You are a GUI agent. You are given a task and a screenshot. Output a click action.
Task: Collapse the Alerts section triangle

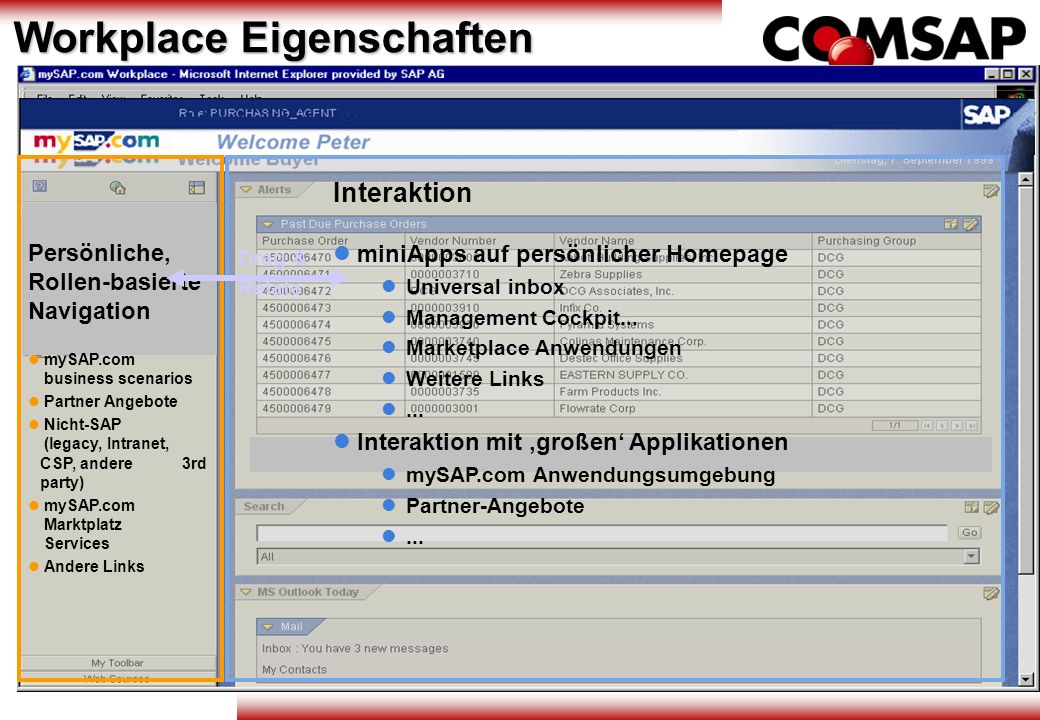(x=246, y=190)
